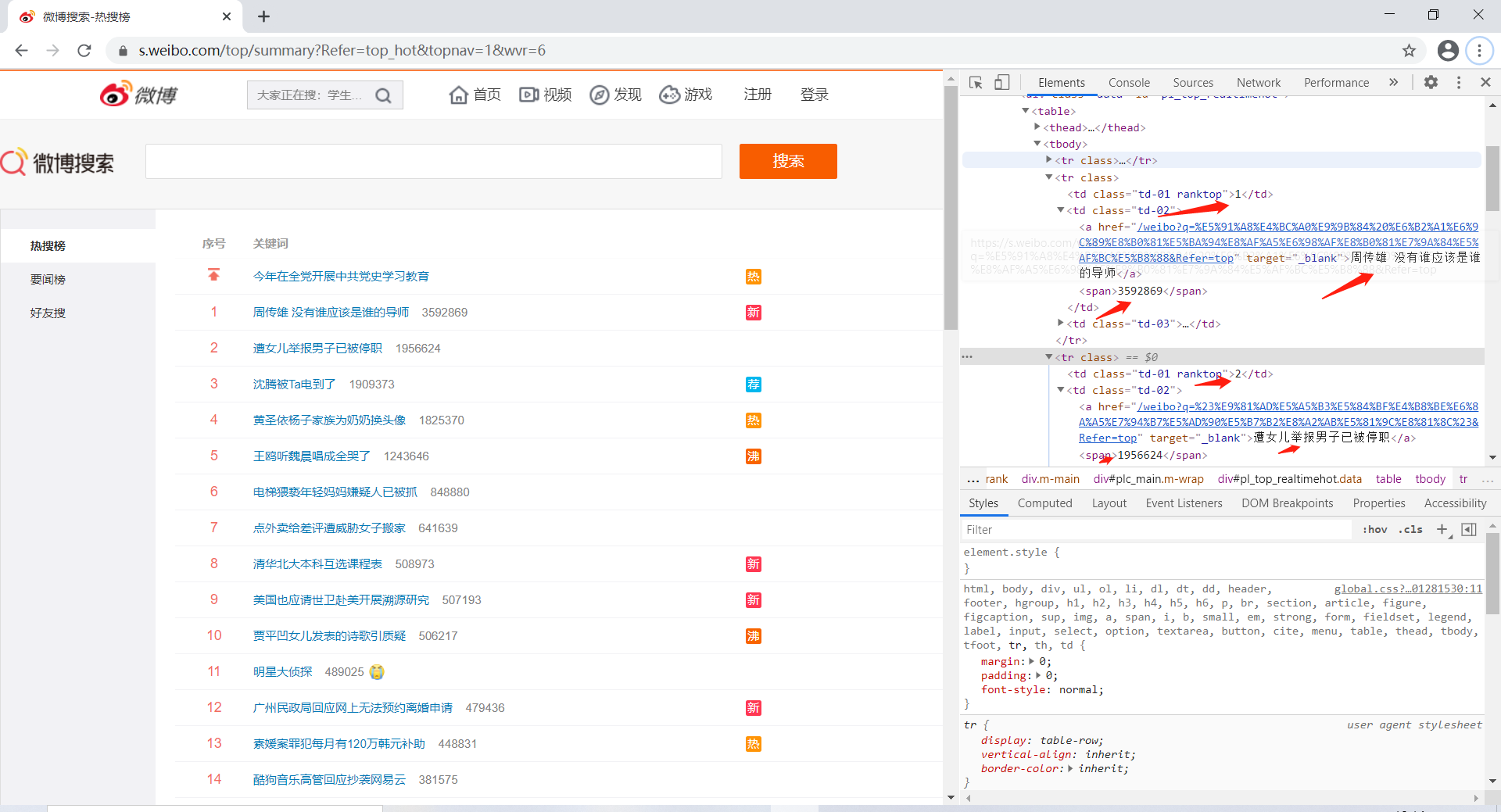Switch to the Performance tab
Image resolution: width=1501 pixels, height=812 pixels.
coord(1336,82)
